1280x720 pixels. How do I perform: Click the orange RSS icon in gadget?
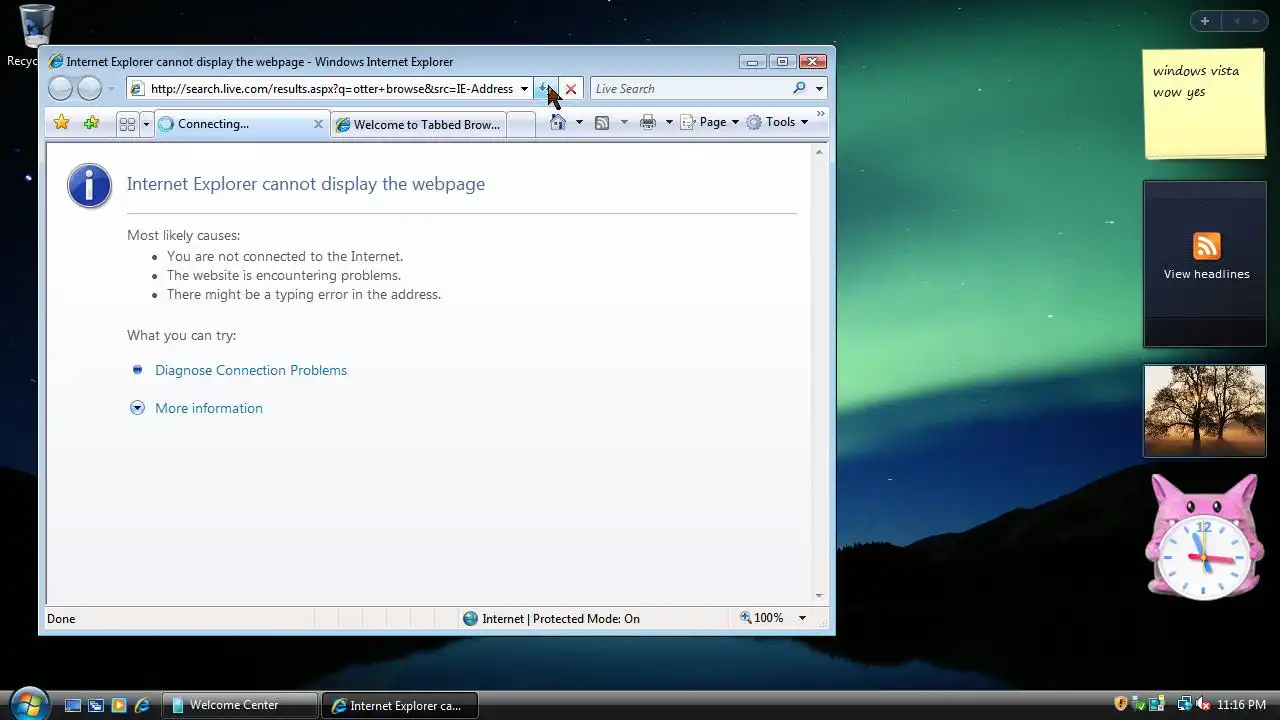click(1207, 246)
